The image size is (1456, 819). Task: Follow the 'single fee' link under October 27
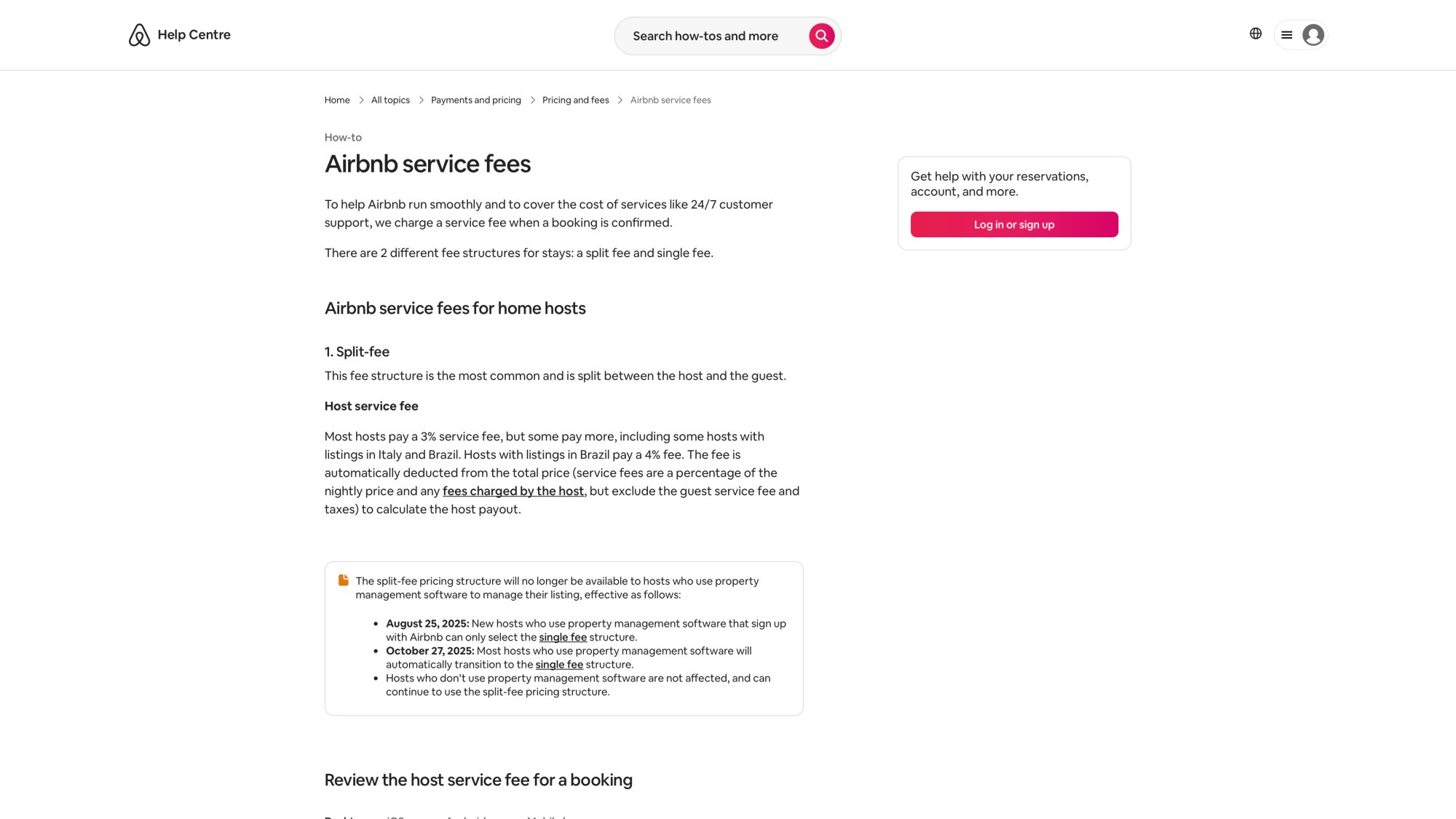click(559, 664)
